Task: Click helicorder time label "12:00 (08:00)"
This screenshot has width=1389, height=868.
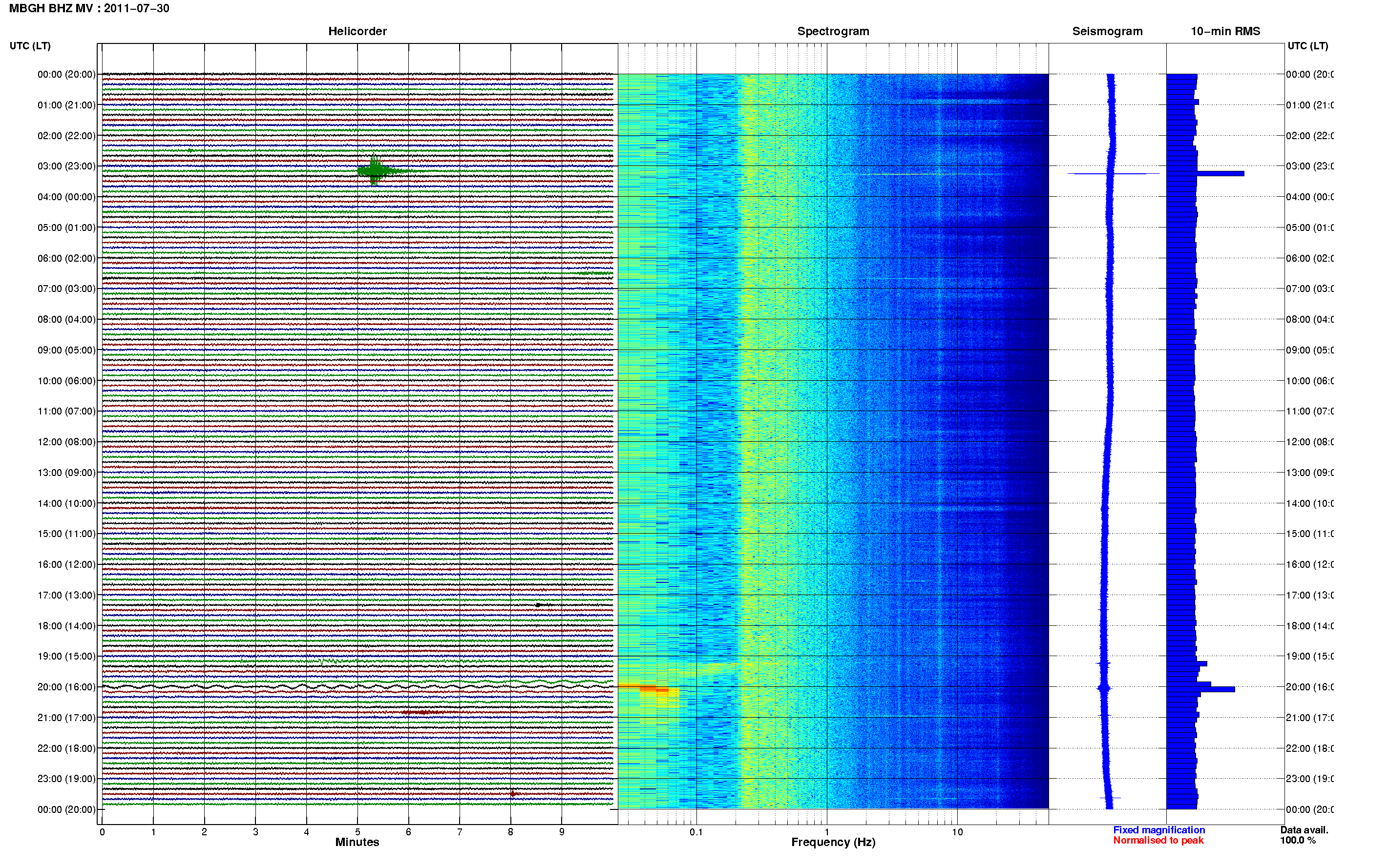Action: pyautogui.click(x=66, y=442)
